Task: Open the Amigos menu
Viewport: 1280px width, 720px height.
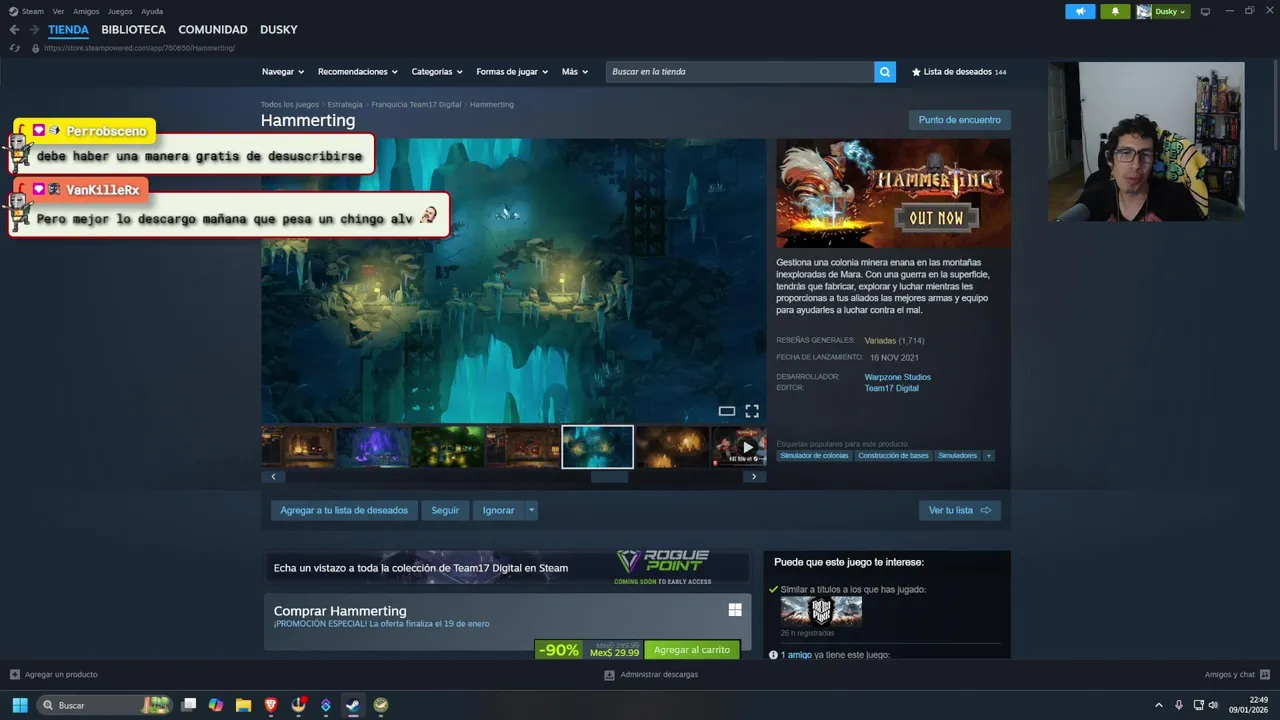Action: (x=86, y=12)
